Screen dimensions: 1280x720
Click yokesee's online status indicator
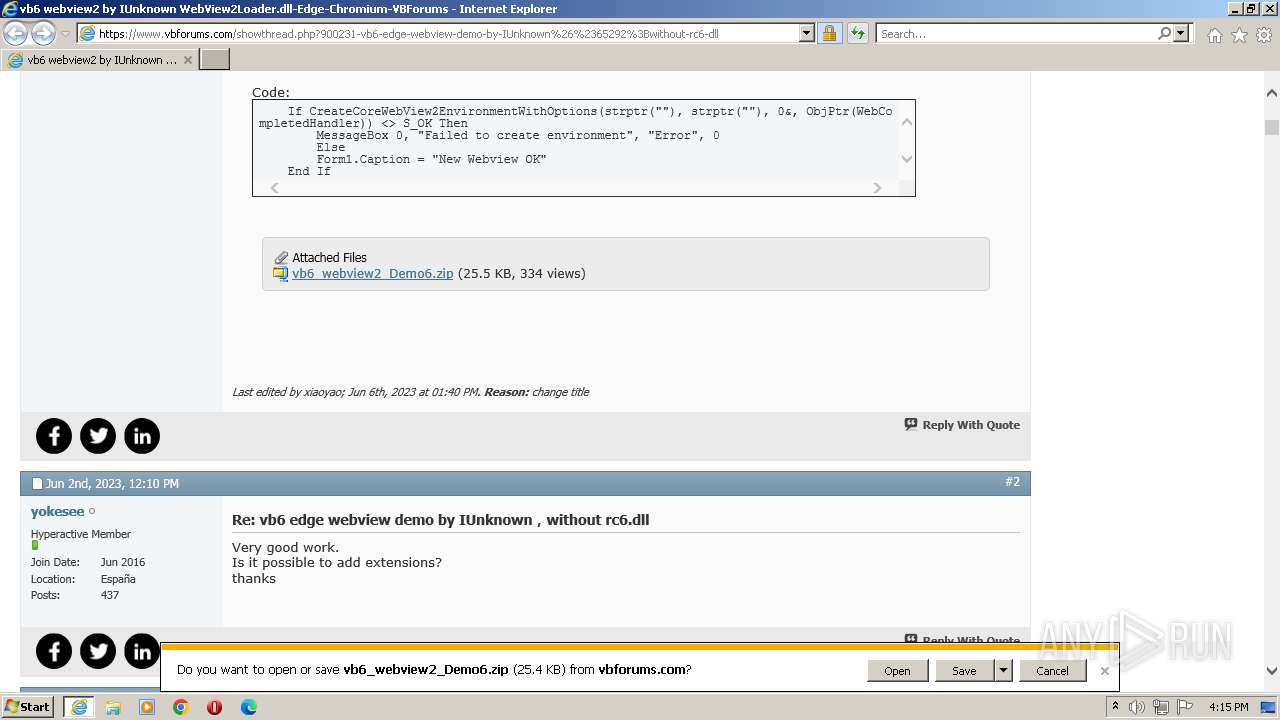click(x=92, y=512)
